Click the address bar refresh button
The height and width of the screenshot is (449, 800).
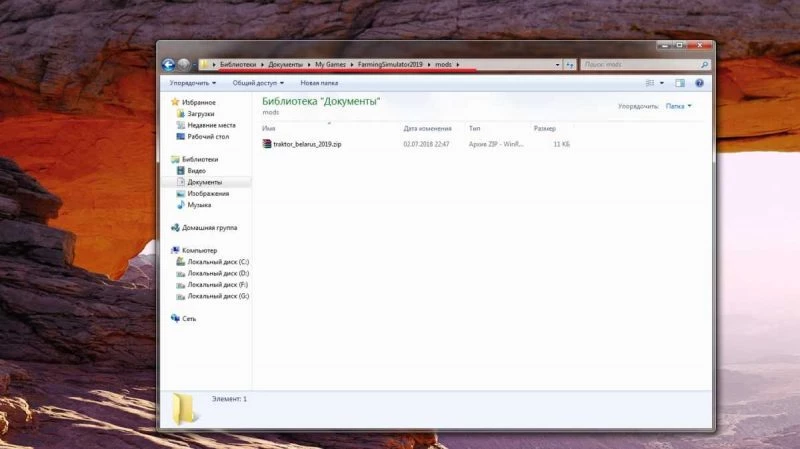click(x=570, y=64)
